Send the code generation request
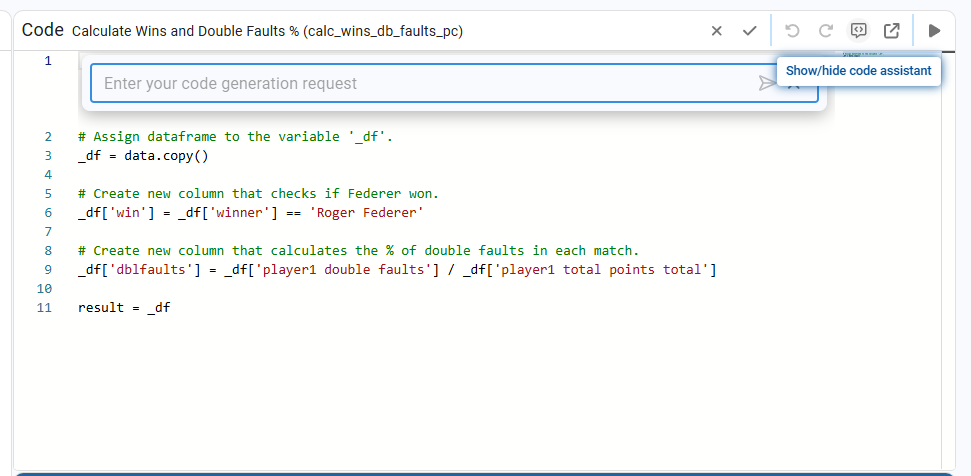 click(x=767, y=84)
